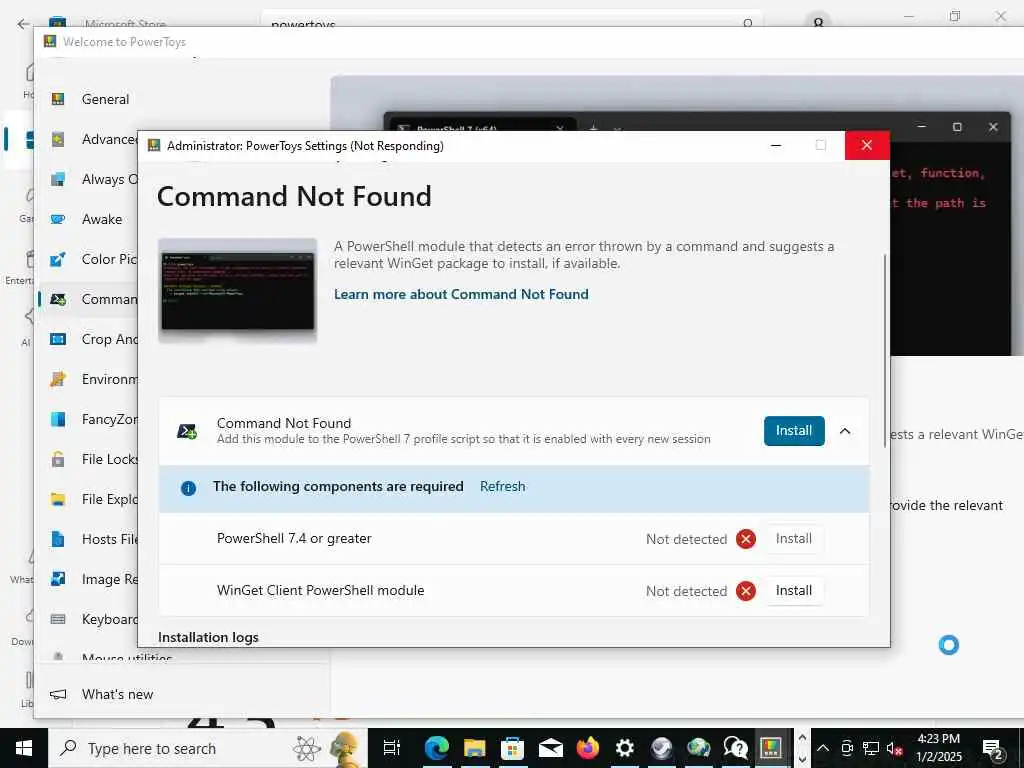This screenshot has height=768, width=1024.
Task: Click the Advanced sidebar icon
Action: point(58,139)
